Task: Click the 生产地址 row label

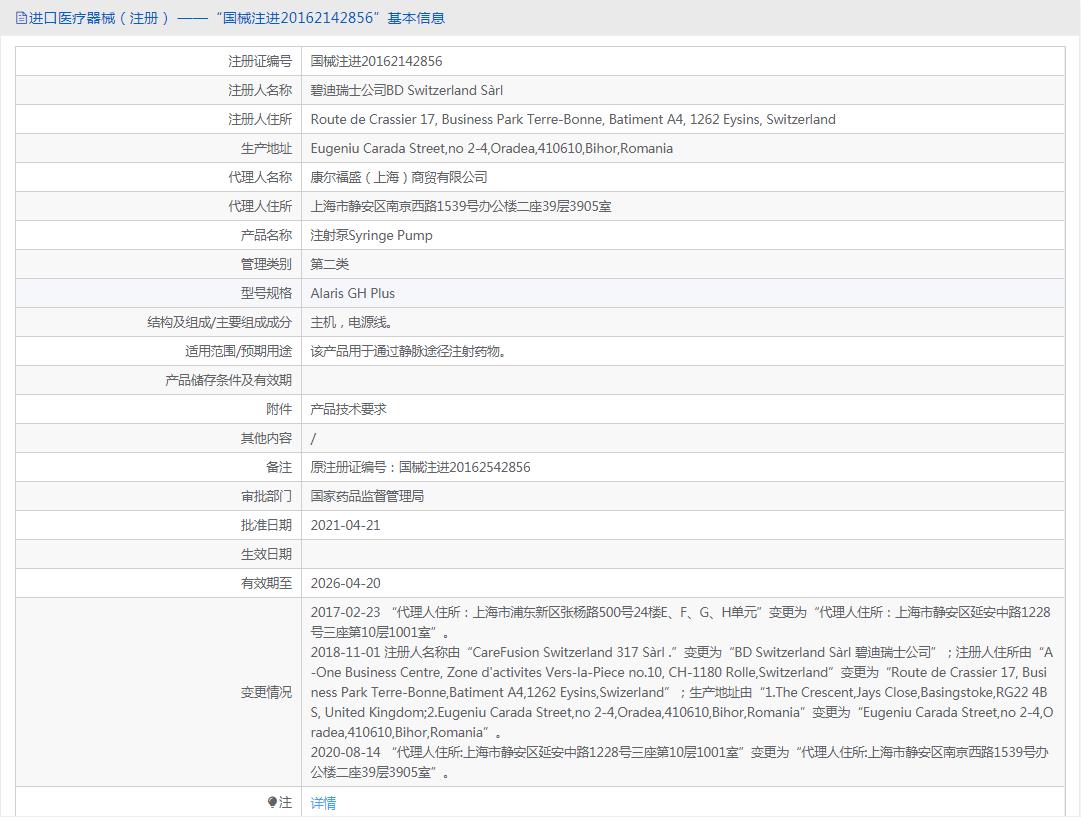Action: click(x=266, y=148)
